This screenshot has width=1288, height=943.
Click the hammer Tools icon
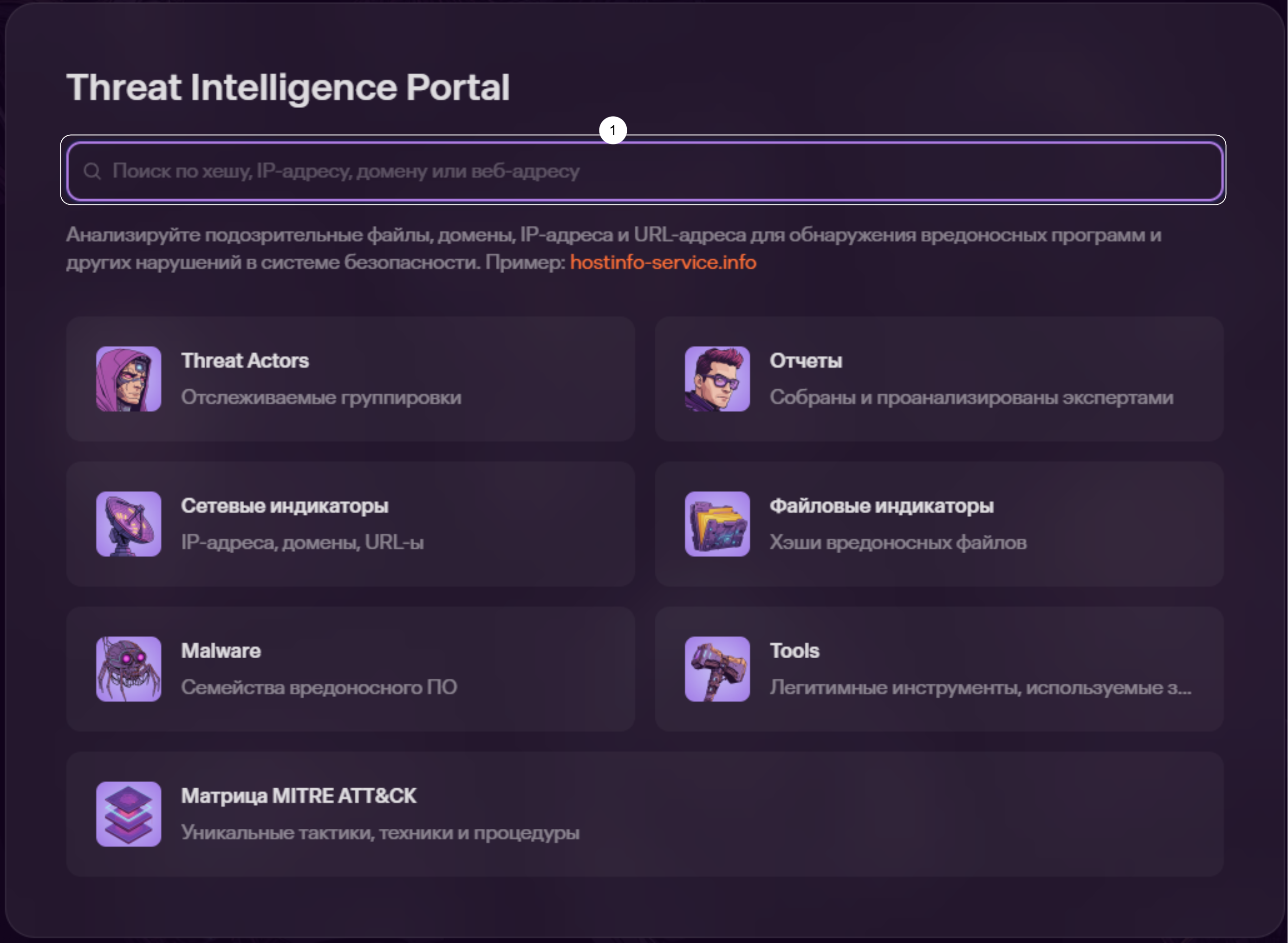(717, 669)
